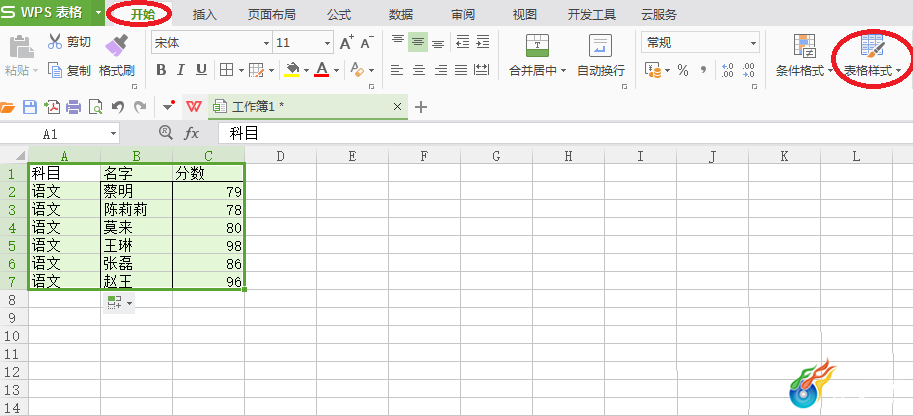Export to PDF with the red PDF icon

pyautogui.click(x=52, y=107)
